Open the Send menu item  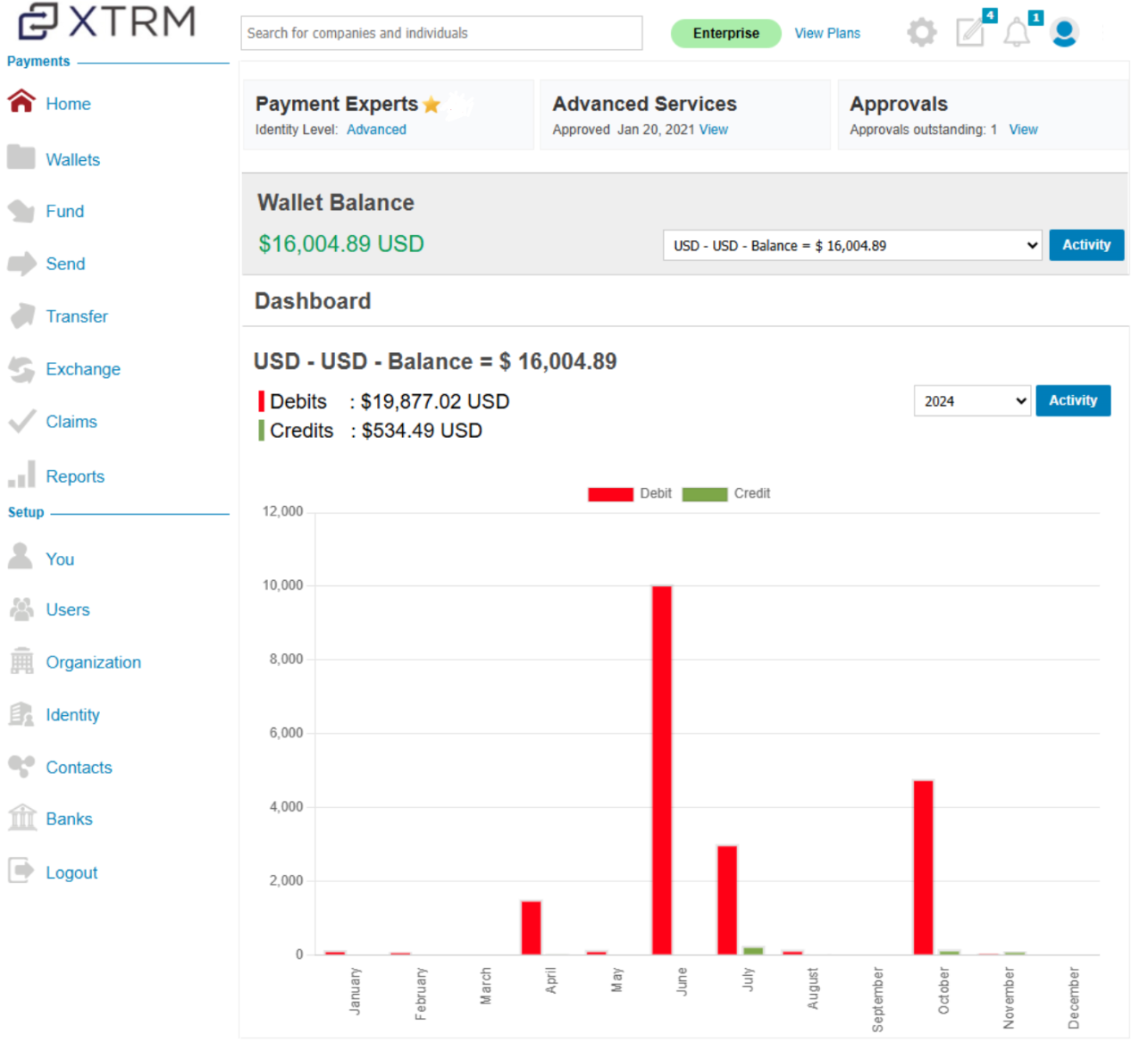tap(65, 265)
